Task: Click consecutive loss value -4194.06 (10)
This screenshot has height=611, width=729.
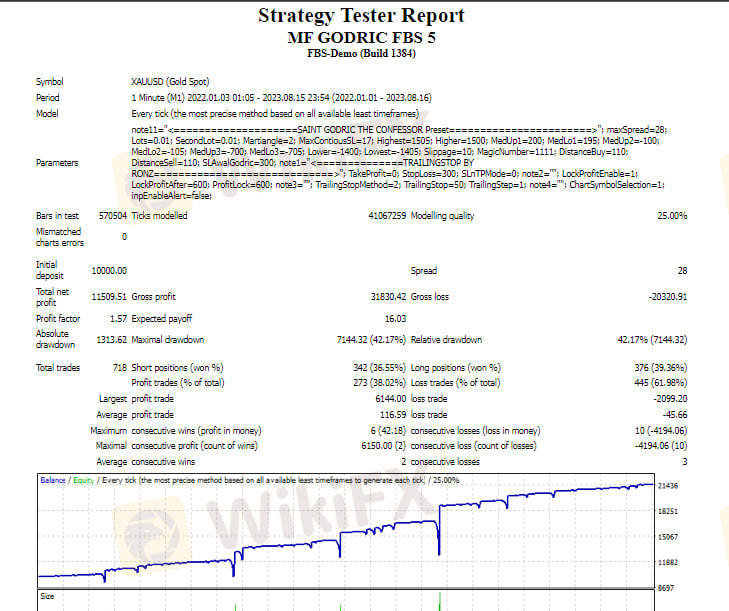Action: pos(661,445)
